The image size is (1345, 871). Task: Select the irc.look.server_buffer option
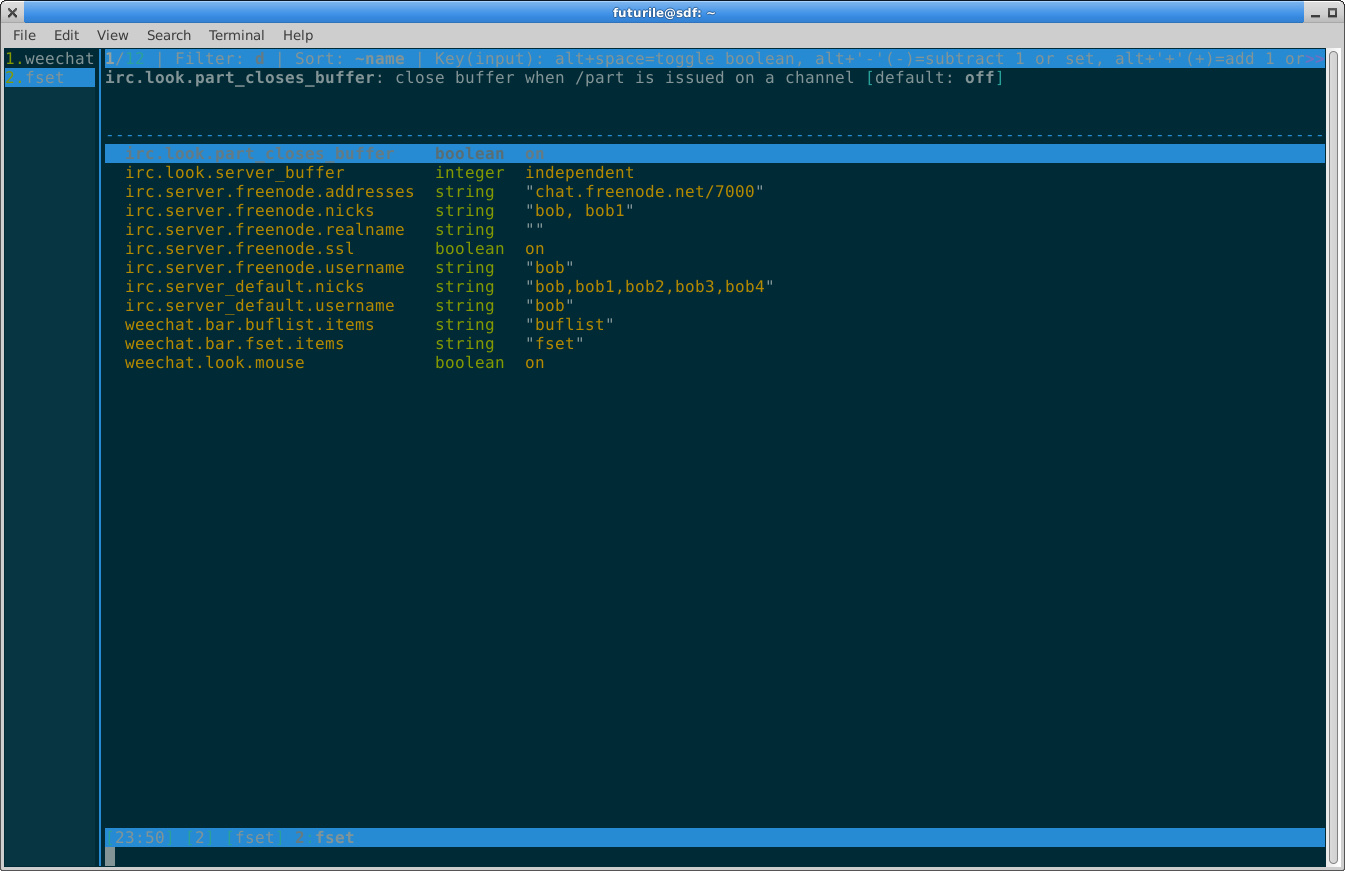pyautogui.click(x=235, y=173)
